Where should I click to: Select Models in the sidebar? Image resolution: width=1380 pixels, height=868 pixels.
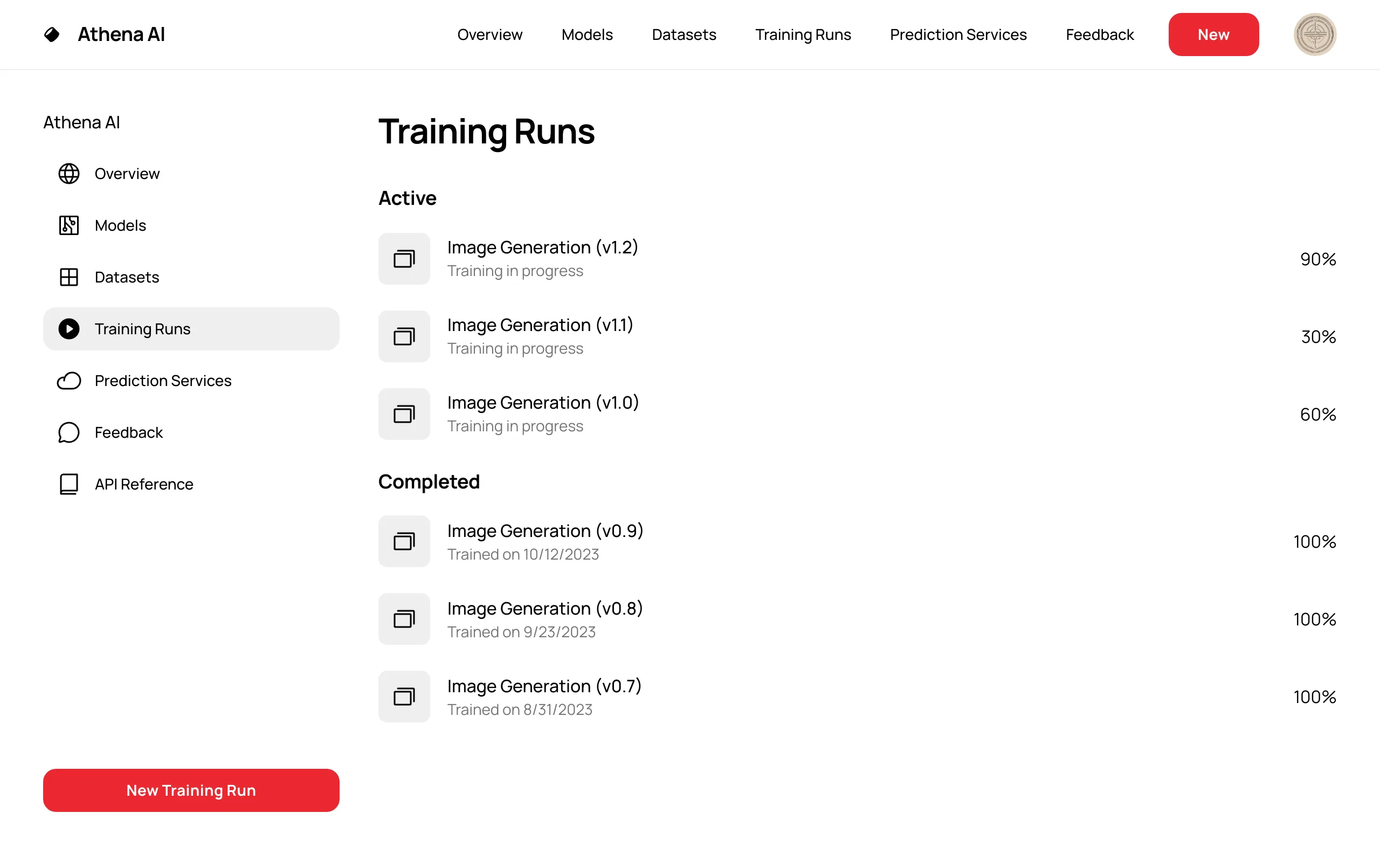[x=191, y=225]
